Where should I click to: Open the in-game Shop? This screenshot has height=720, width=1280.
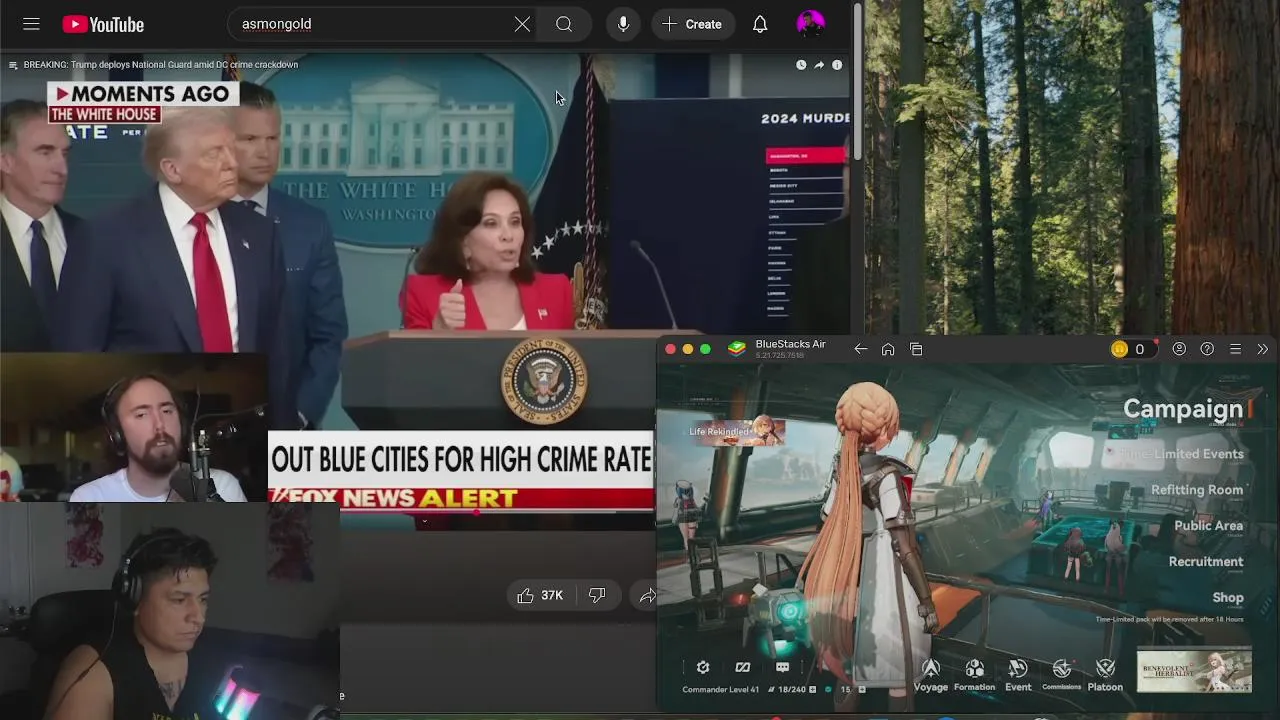point(1228,598)
